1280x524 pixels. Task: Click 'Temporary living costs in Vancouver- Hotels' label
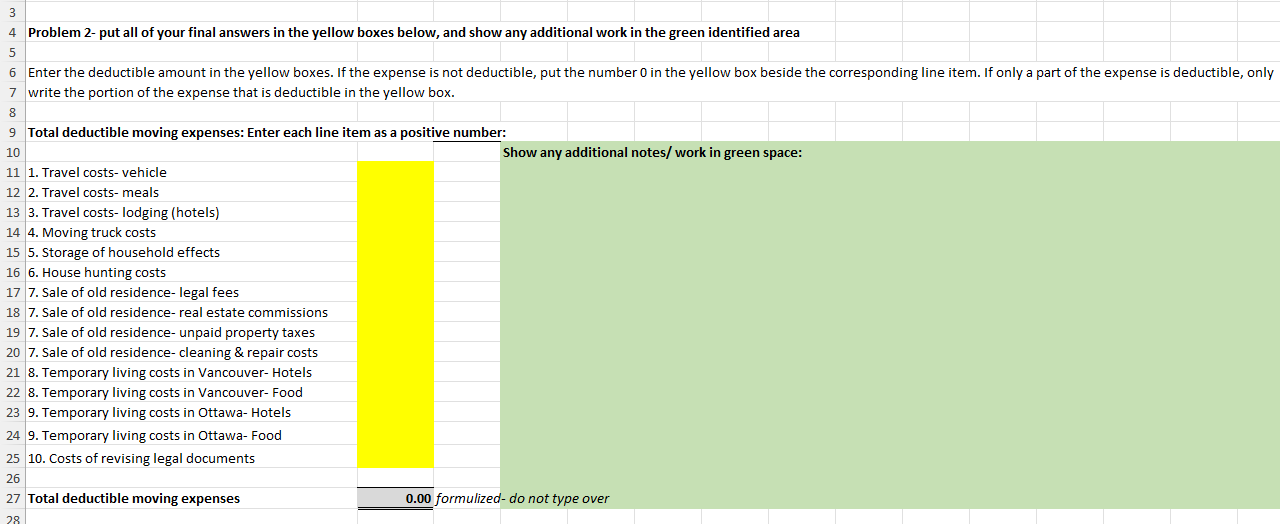click(170, 372)
